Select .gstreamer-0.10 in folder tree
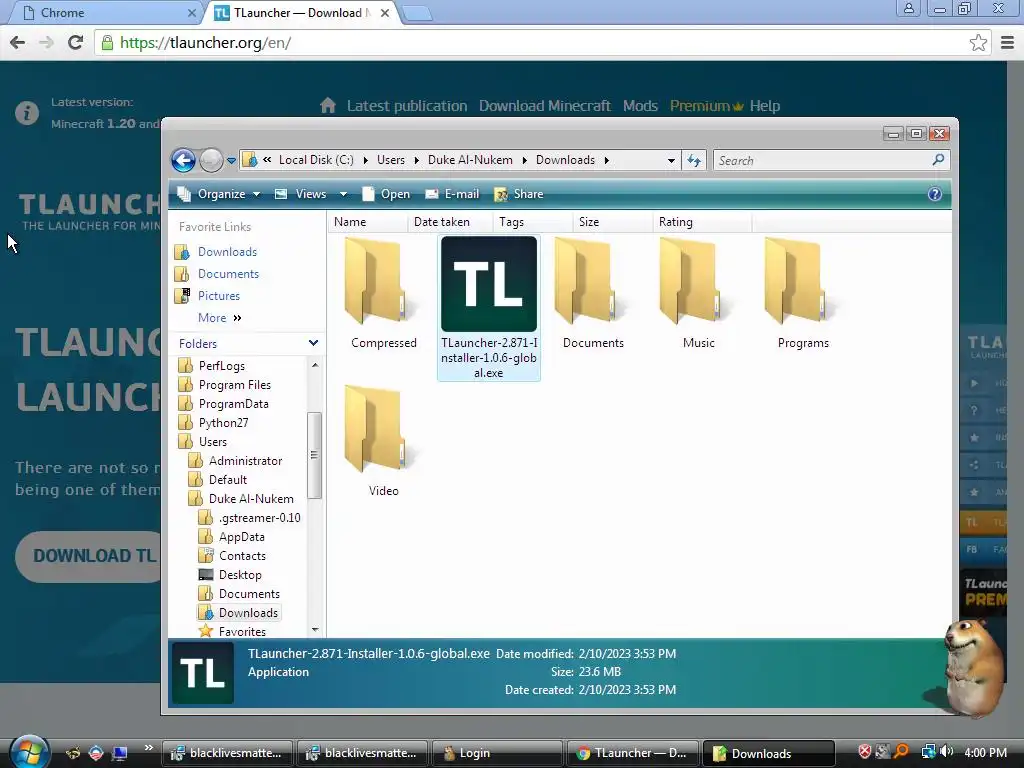The height and width of the screenshot is (768, 1024). pyautogui.click(x=259, y=518)
